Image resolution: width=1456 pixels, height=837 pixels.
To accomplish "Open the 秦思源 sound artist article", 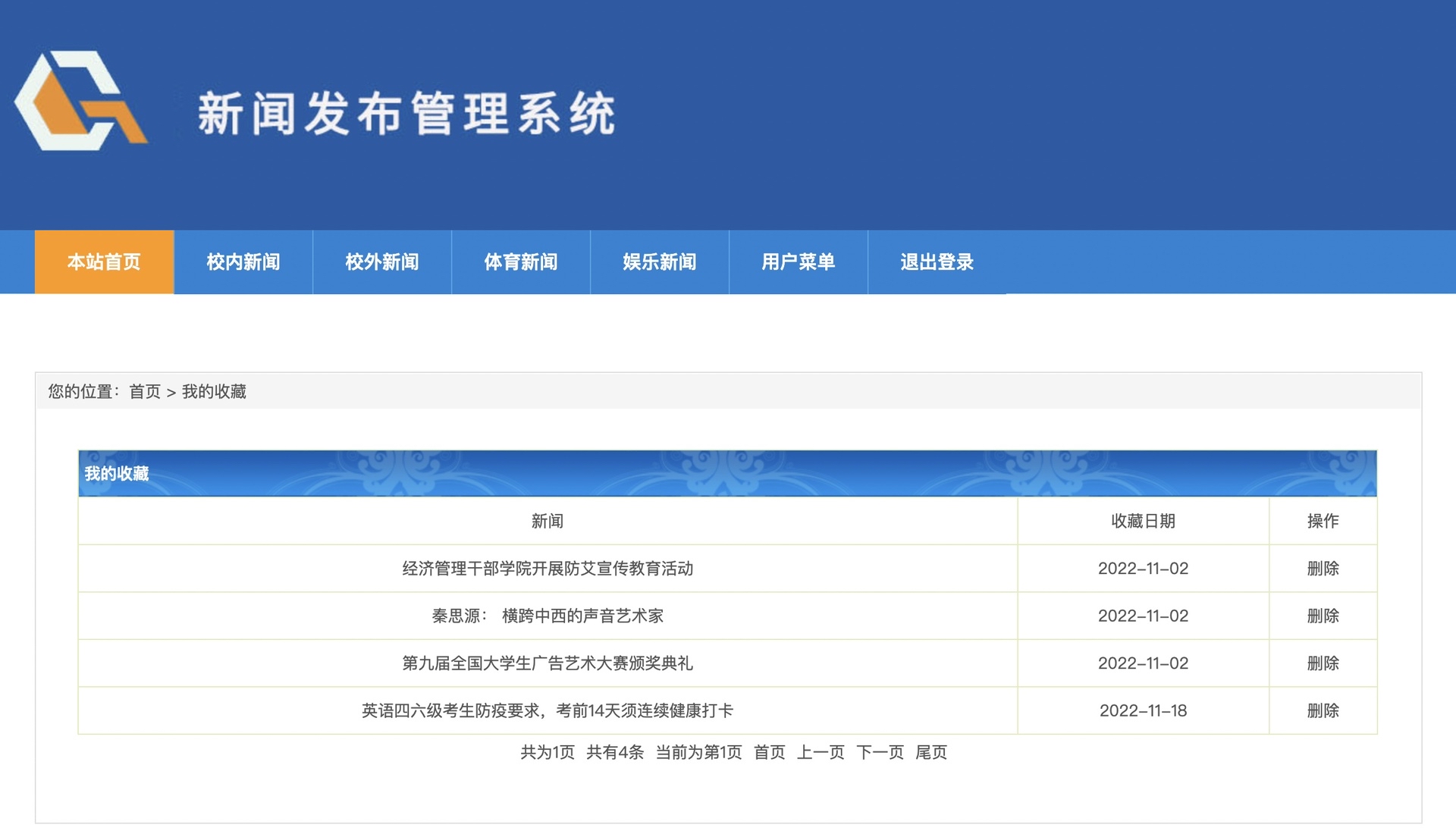I will pos(548,616).
